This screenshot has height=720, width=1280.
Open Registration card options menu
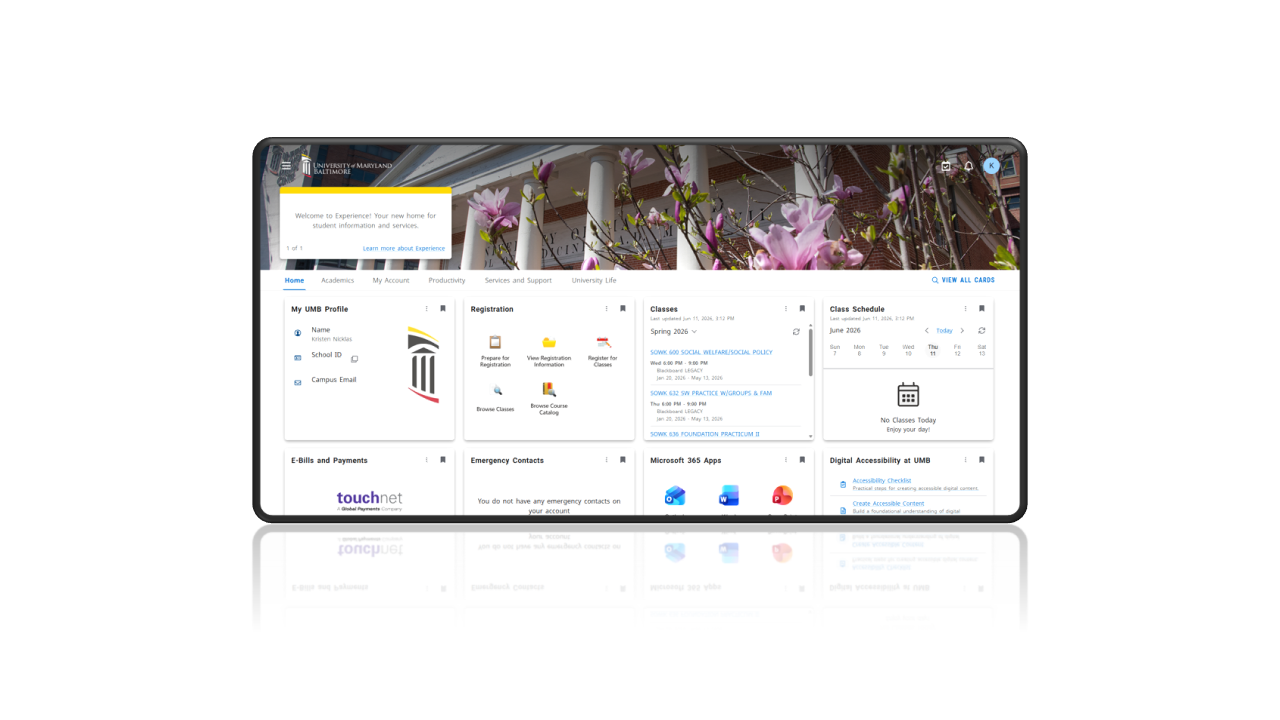pyautogui.click(x=606, y=309)
